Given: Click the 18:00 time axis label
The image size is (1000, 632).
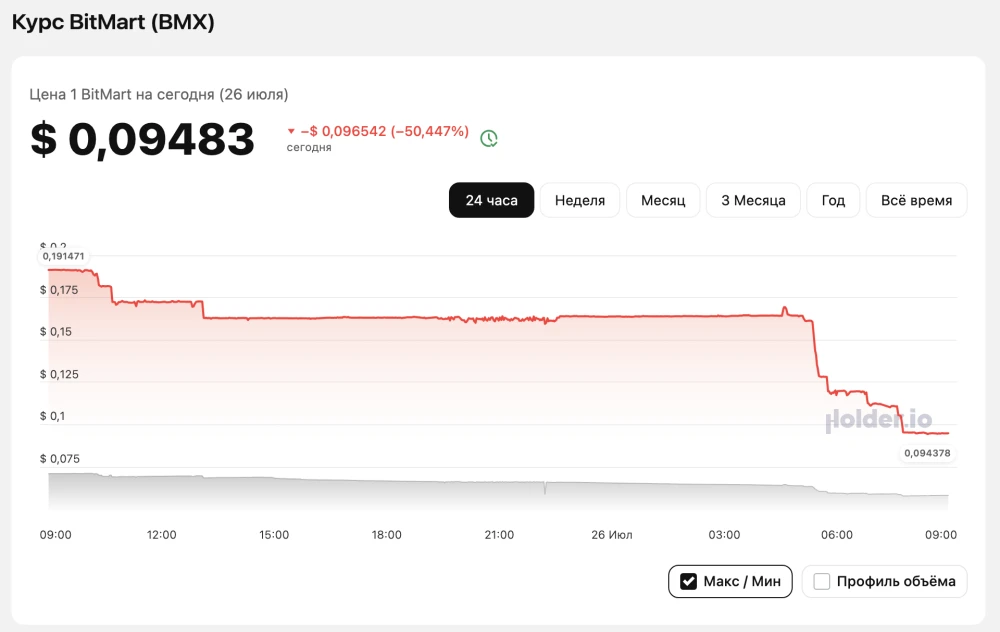Looking at the screenshot, I should (386, 535).
